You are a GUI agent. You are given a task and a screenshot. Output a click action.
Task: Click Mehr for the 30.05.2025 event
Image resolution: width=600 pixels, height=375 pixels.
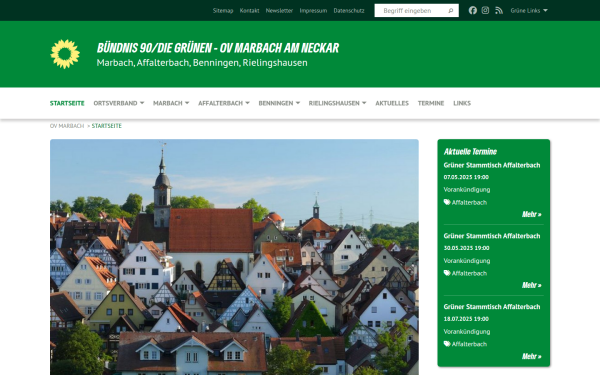[x=532, y=285]
